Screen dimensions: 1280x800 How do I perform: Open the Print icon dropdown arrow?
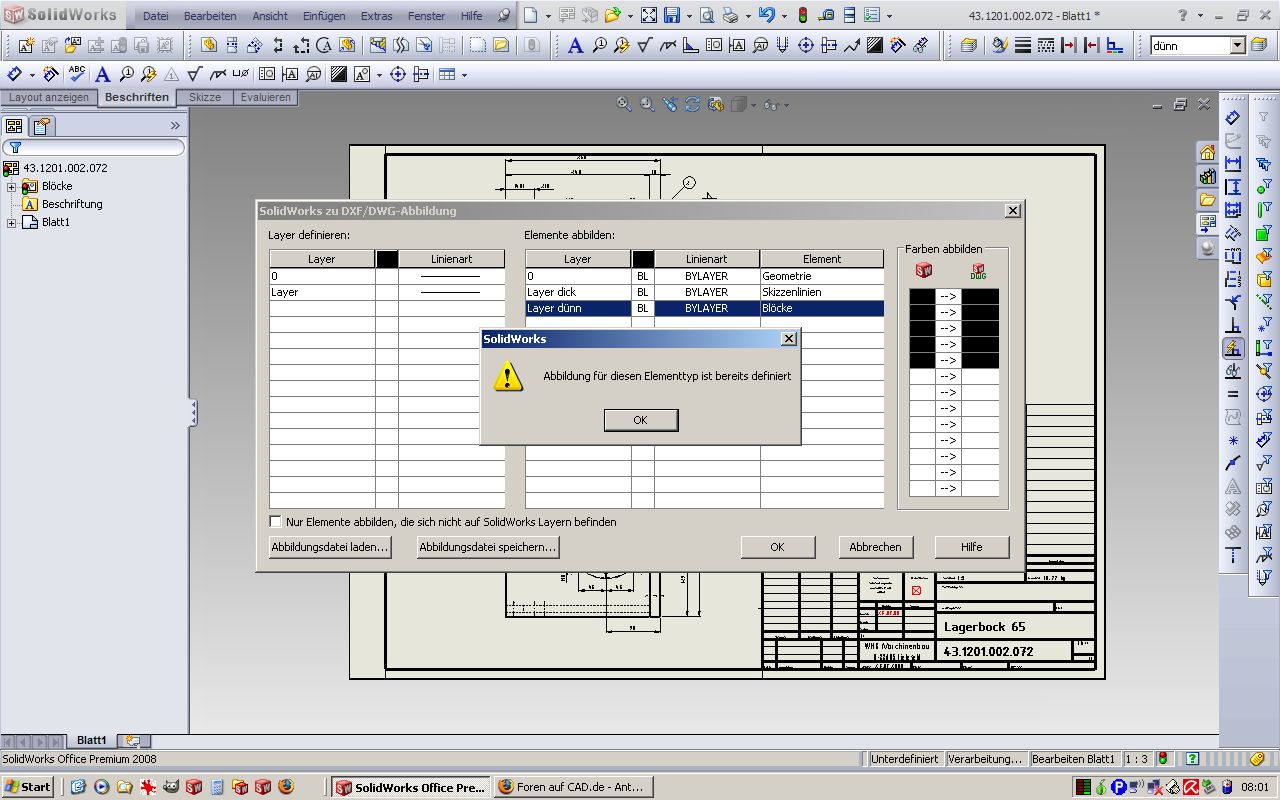pos(747,16)
